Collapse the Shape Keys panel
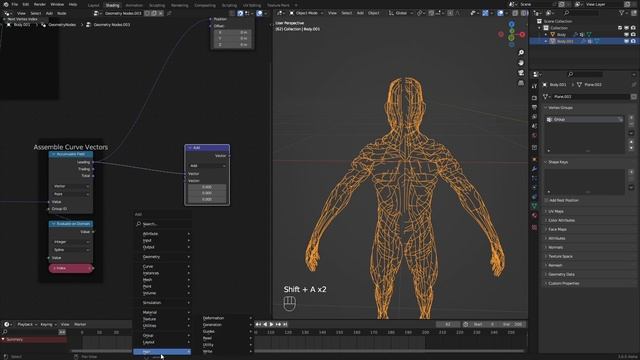Viewport: 640px width, 360px height. tap(558, 162)
